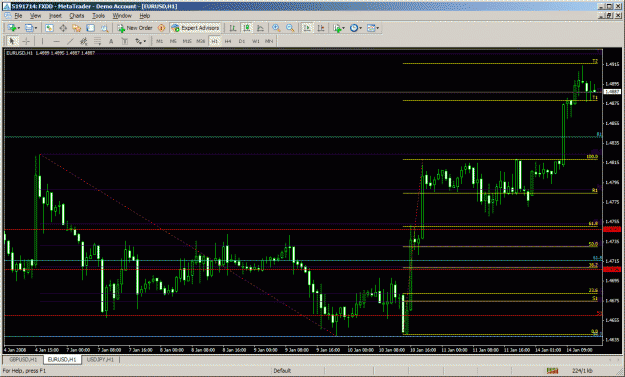The width and height of the screenshot is (625, 377).
Task: Switch to M5 timeframe
Action: point(173,41)
